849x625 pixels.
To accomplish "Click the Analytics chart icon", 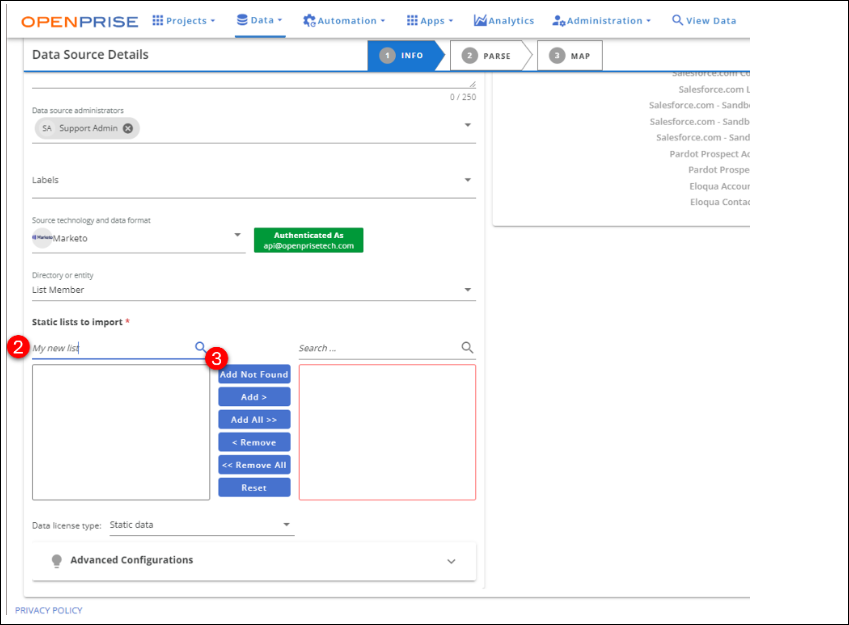I will tap(480, 20).
